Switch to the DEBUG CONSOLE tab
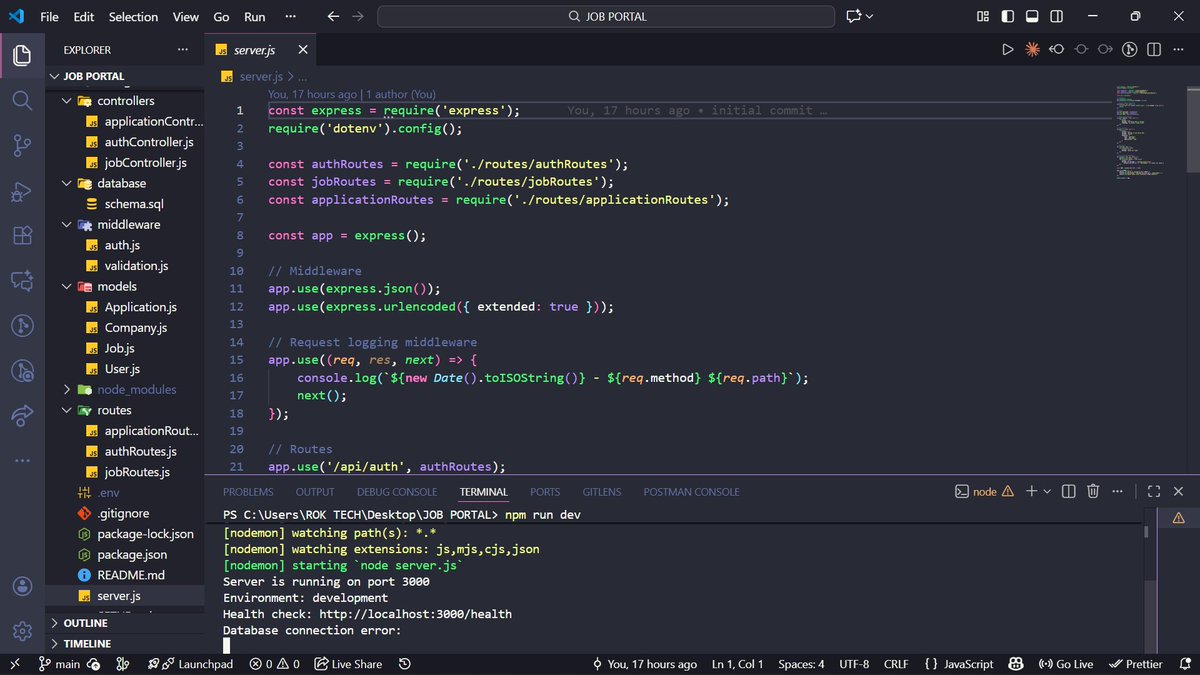The height and width of the screenshot is (675, 1200). pos(397,492)
